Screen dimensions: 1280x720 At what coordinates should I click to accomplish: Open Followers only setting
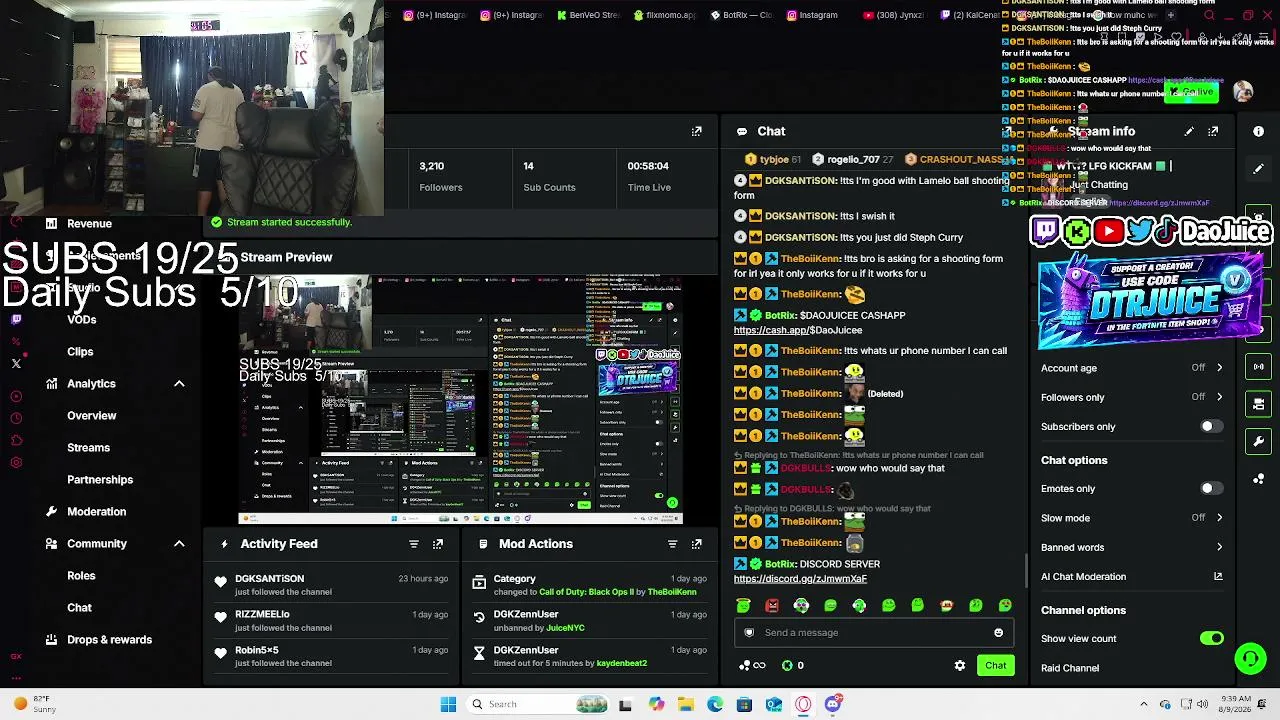[1132, 397]
